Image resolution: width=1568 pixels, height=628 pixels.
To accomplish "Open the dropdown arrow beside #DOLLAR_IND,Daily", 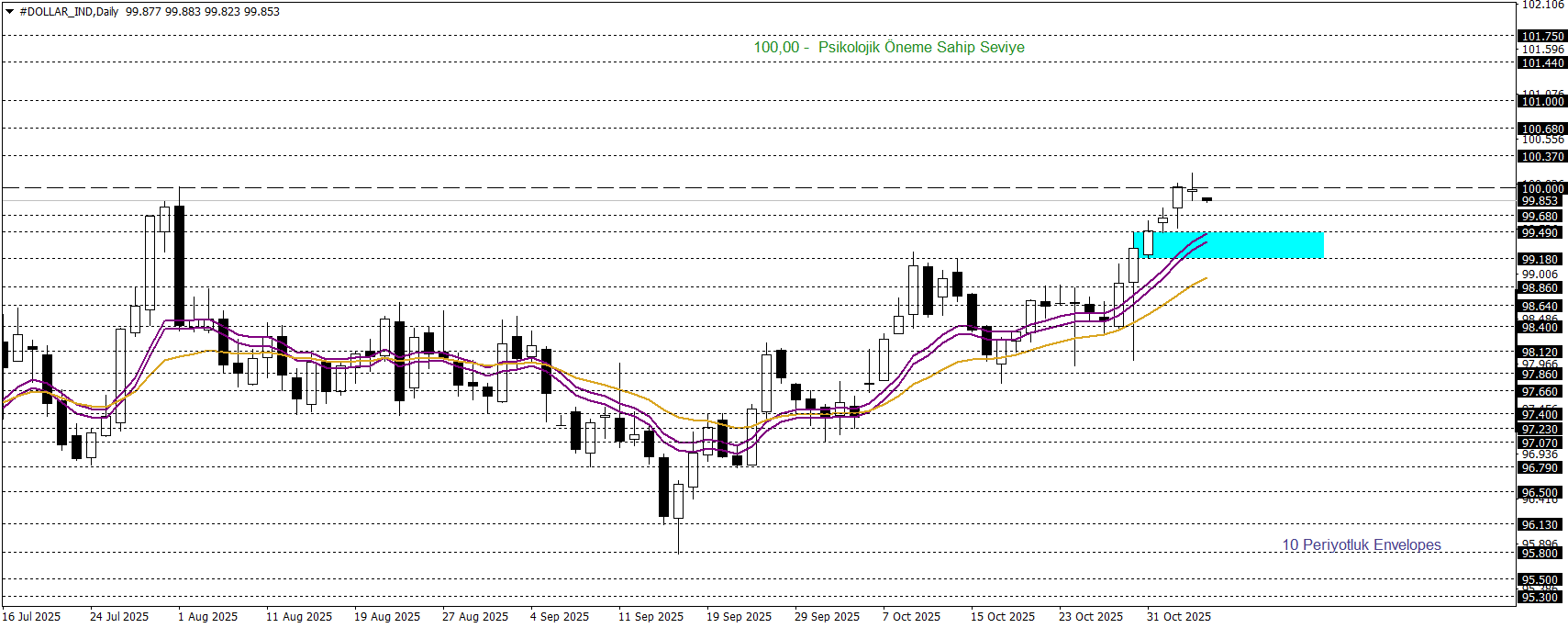I will (x=10, y=12).
